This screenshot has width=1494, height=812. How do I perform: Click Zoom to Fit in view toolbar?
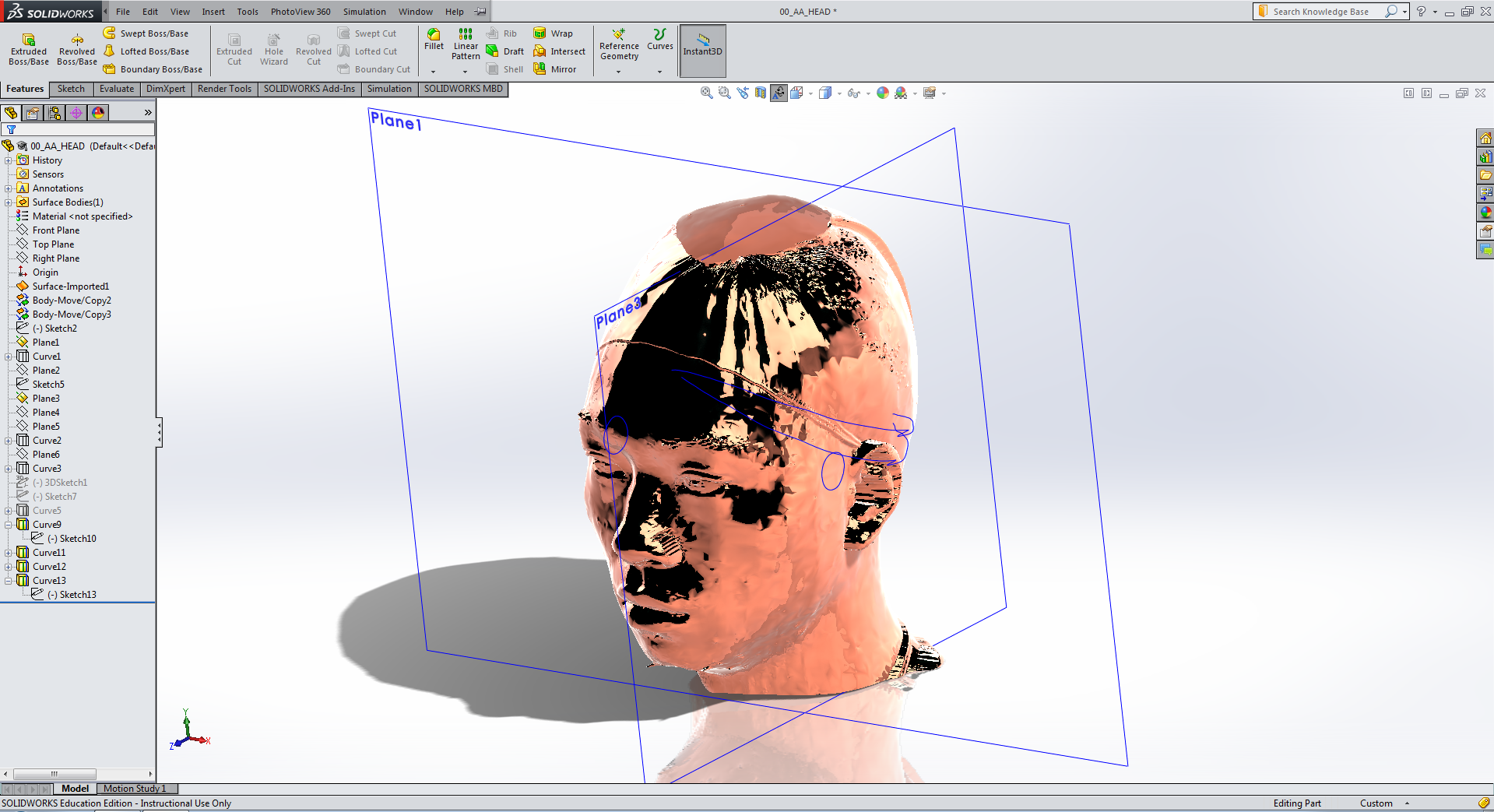707,93
